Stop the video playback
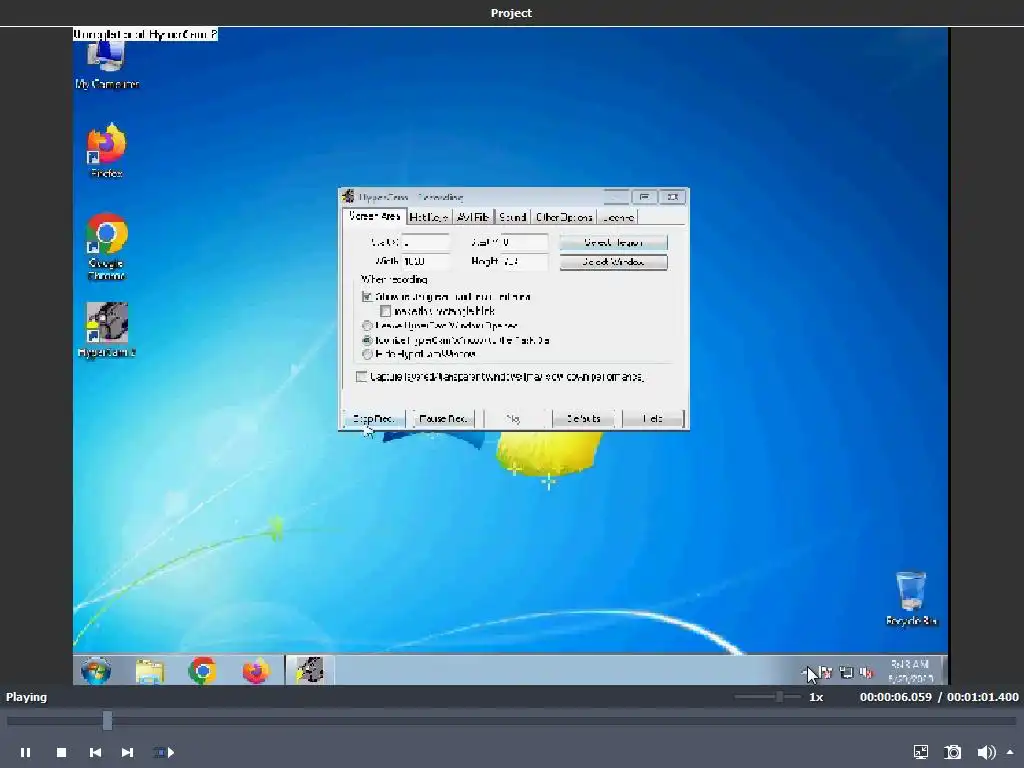The image size is (1024, 768). [61, 752]
